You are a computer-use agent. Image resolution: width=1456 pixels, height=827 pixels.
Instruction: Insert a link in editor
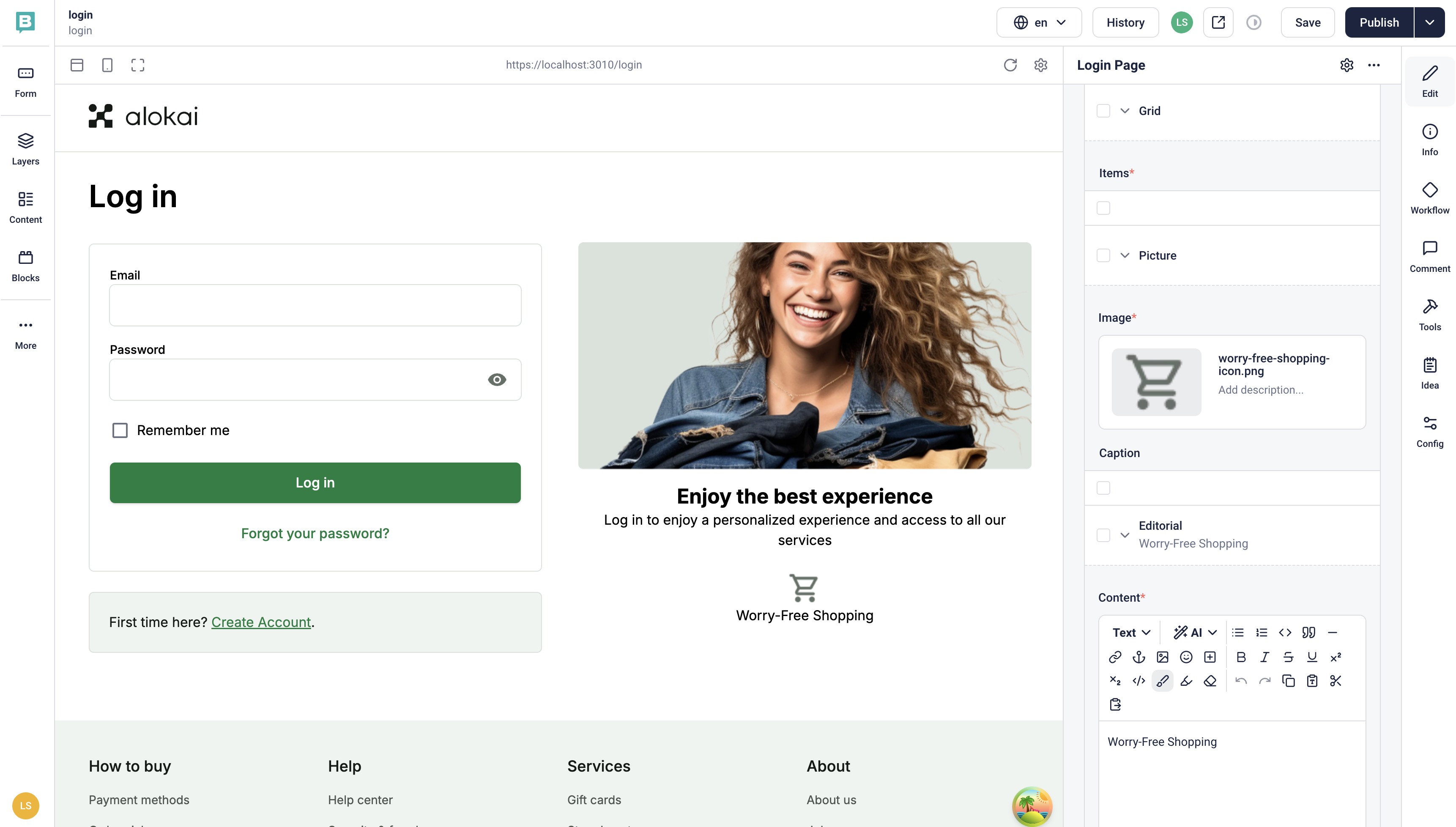point(1115,657)
